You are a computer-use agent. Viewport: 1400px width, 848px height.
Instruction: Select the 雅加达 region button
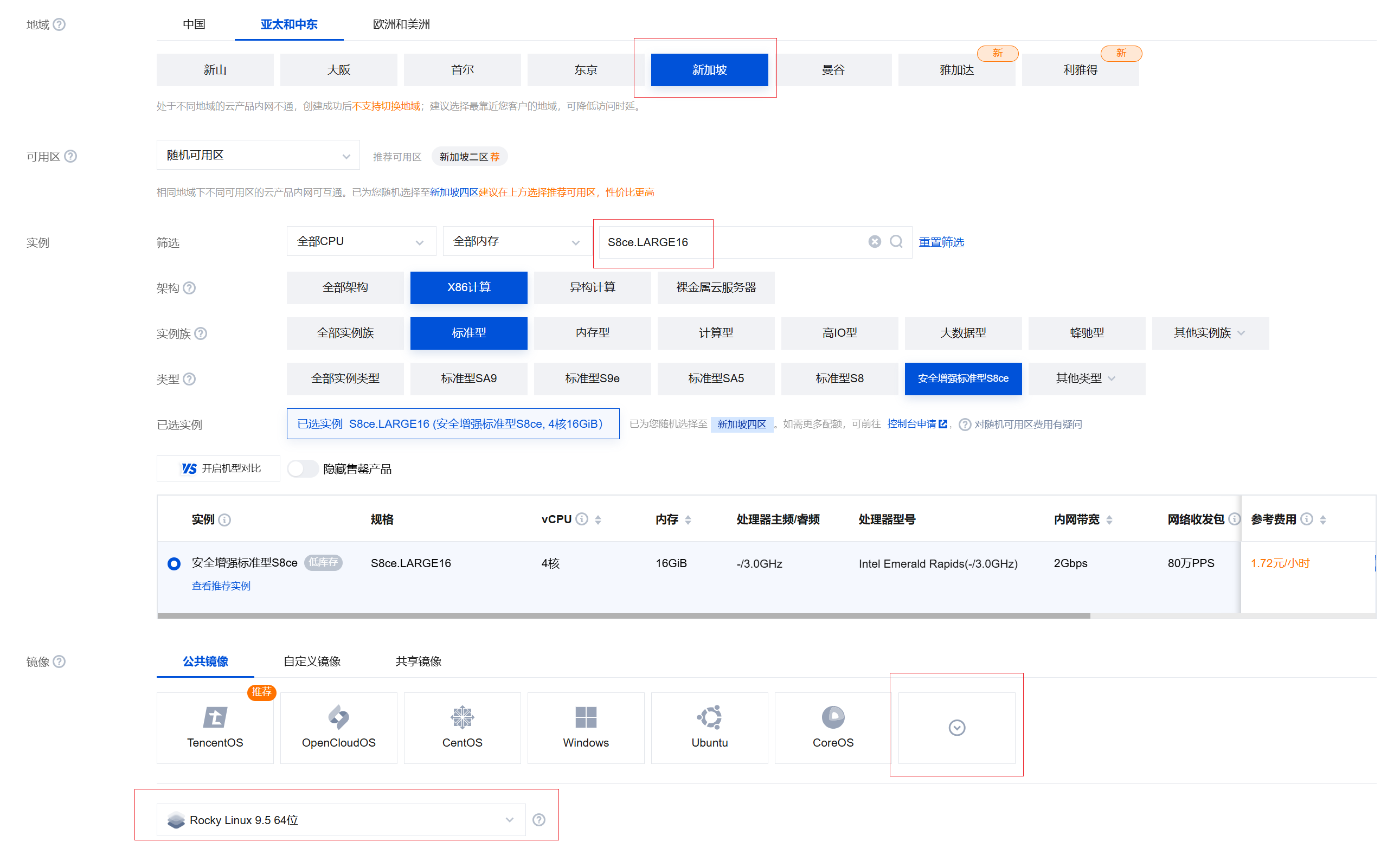point(957,70)
